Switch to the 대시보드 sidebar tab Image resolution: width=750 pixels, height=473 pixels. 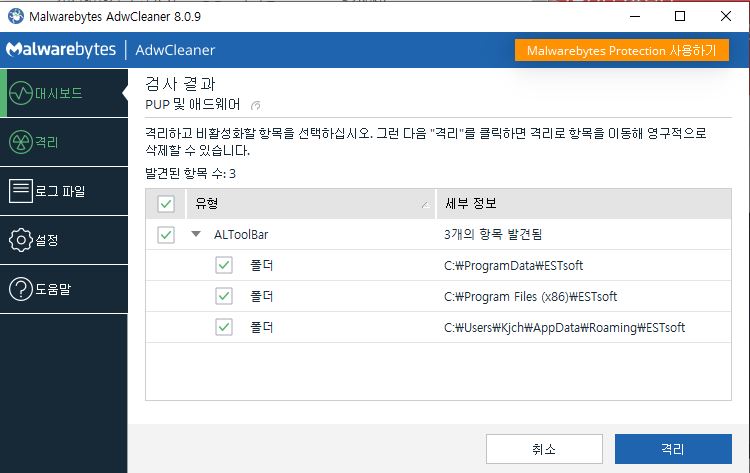click(x=64, y=93)
